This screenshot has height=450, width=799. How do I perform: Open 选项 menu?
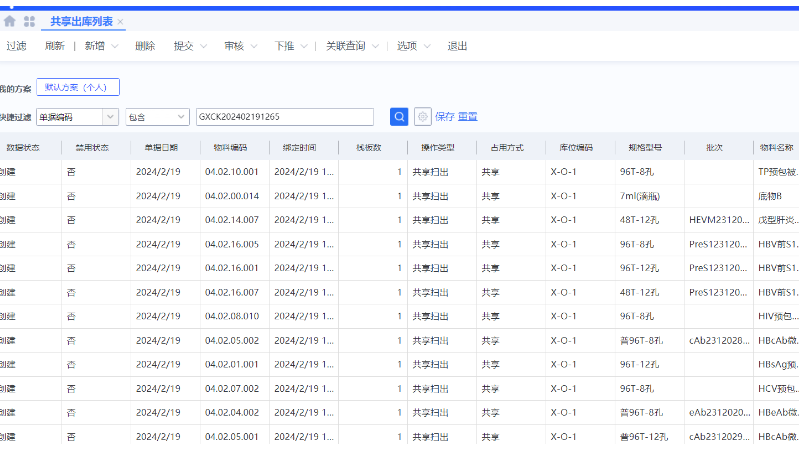407,46
